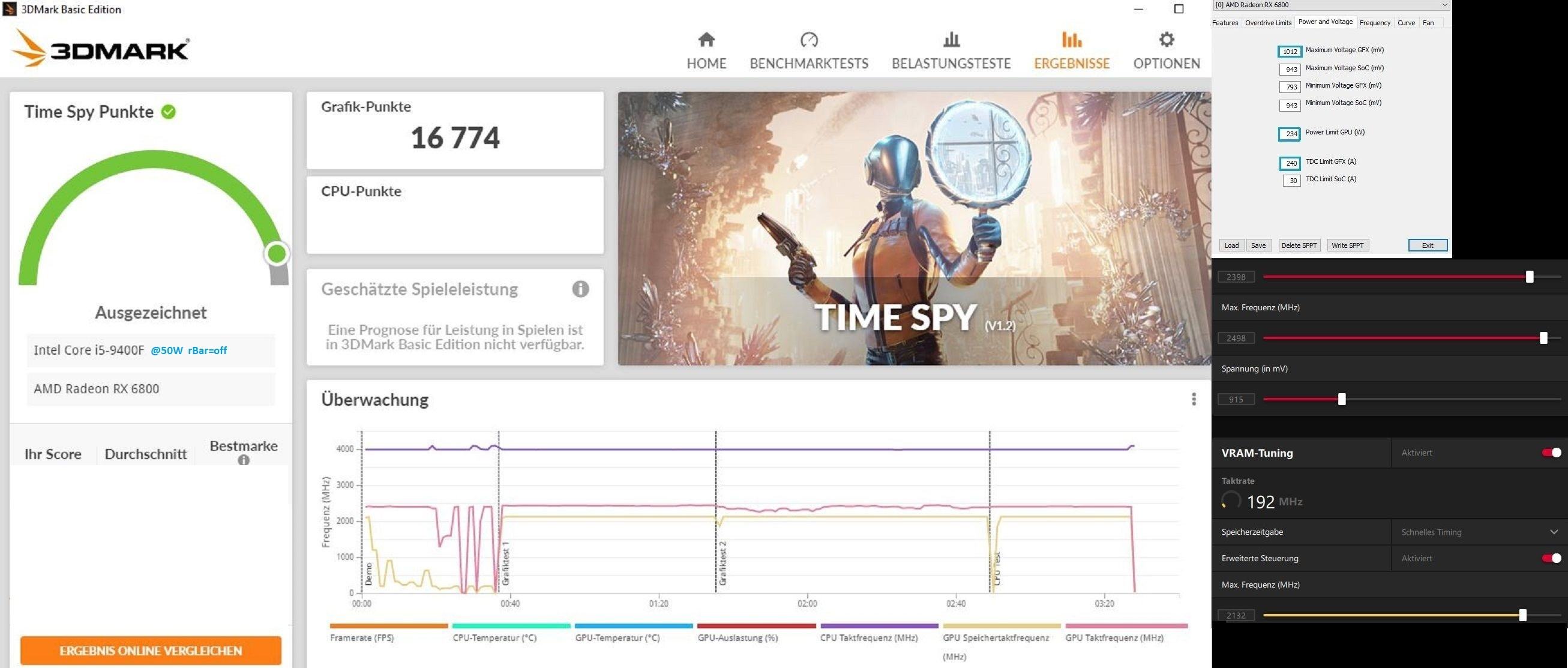Open Speicherzeitgabe Schnelles Timing dropdown
This screenshot has width=1568, height=668.
pos(1479,532)
